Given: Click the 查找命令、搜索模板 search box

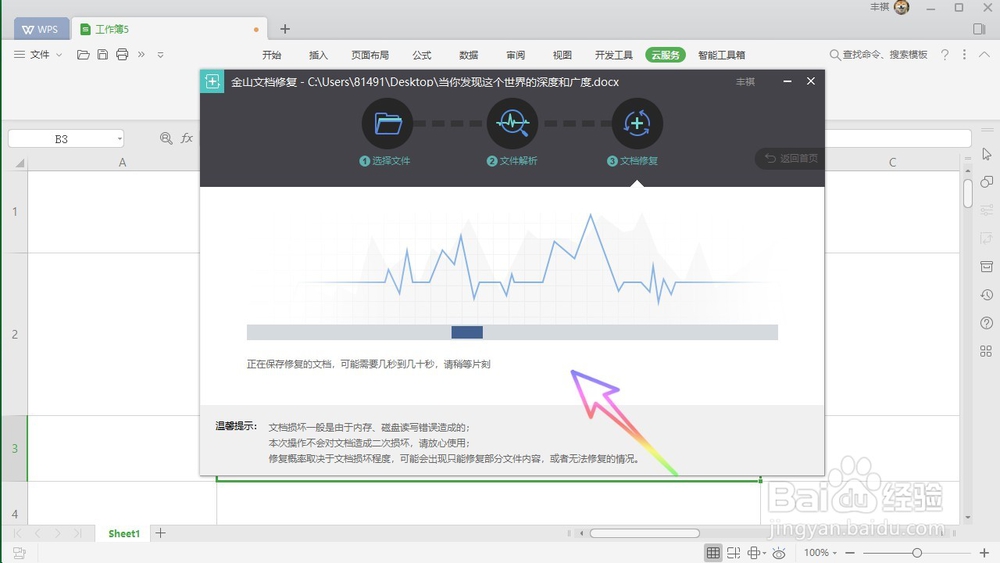Looking at the screenshot, I should [879, 55].
